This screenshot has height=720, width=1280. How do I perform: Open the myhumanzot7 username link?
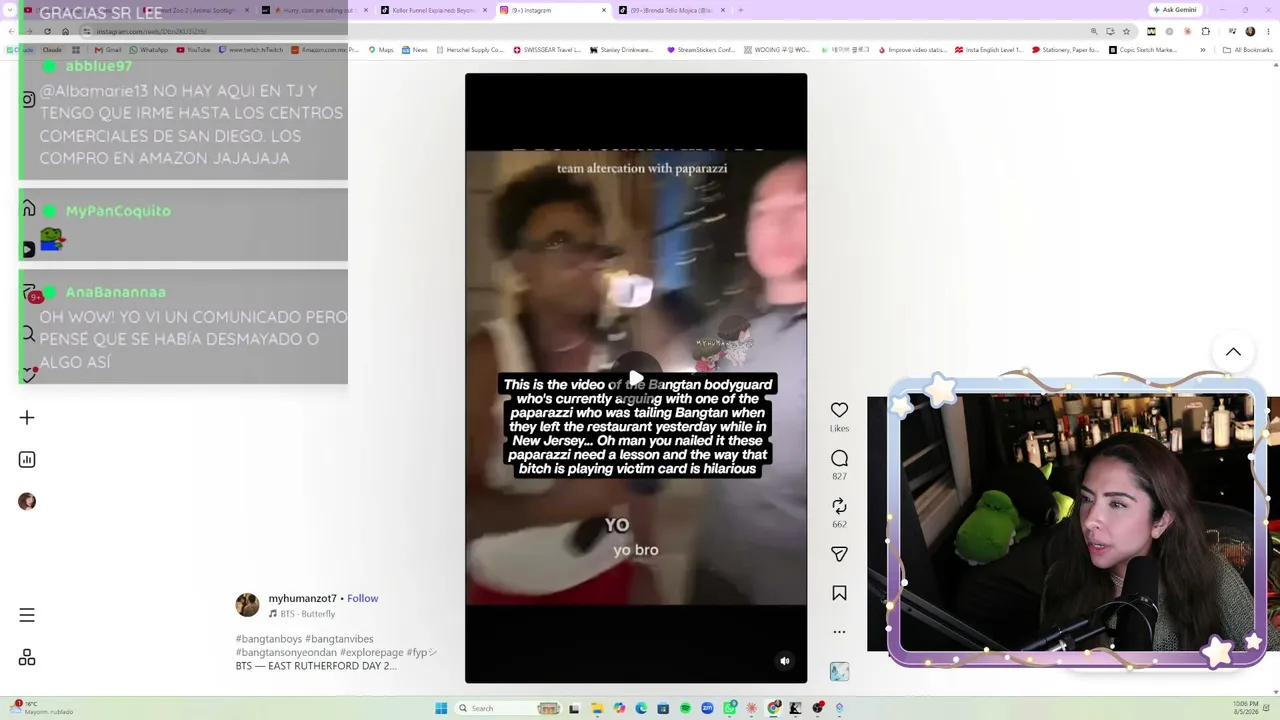(x=302, y=598)
